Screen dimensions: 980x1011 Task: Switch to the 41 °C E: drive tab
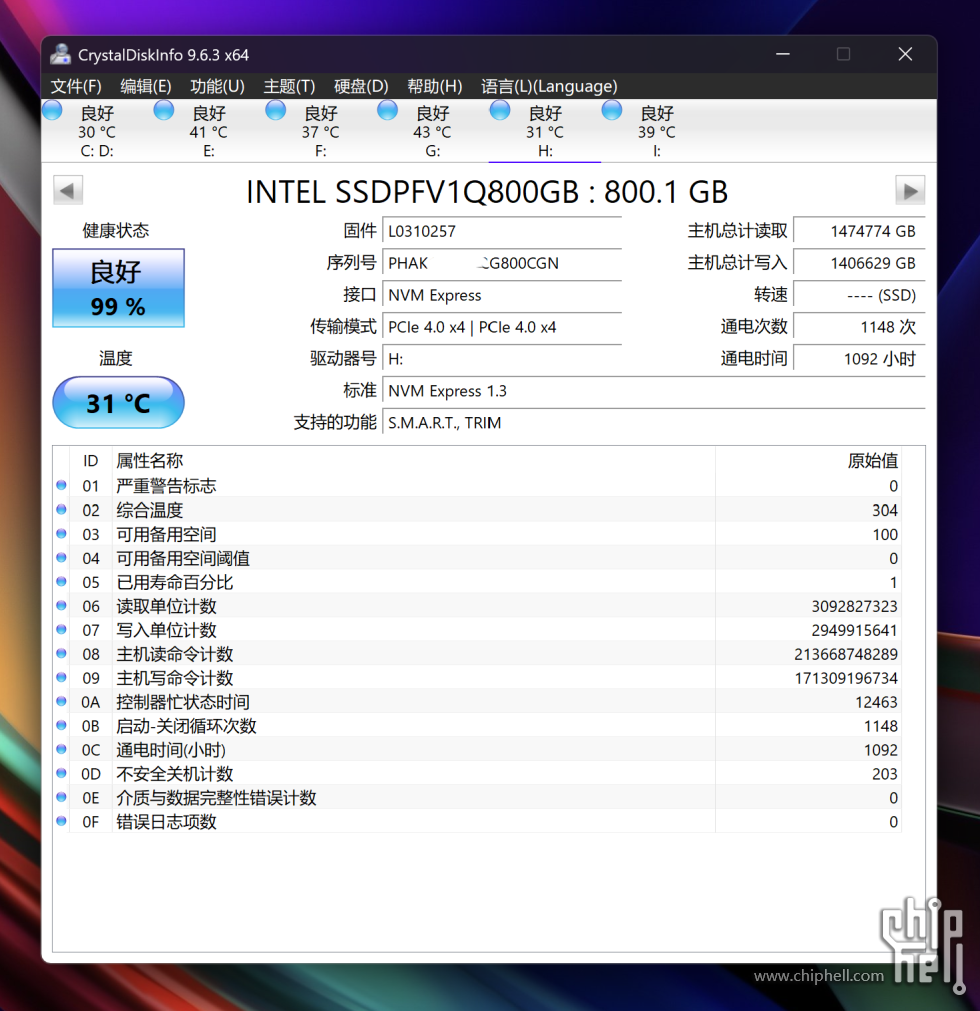coord(209,131)
